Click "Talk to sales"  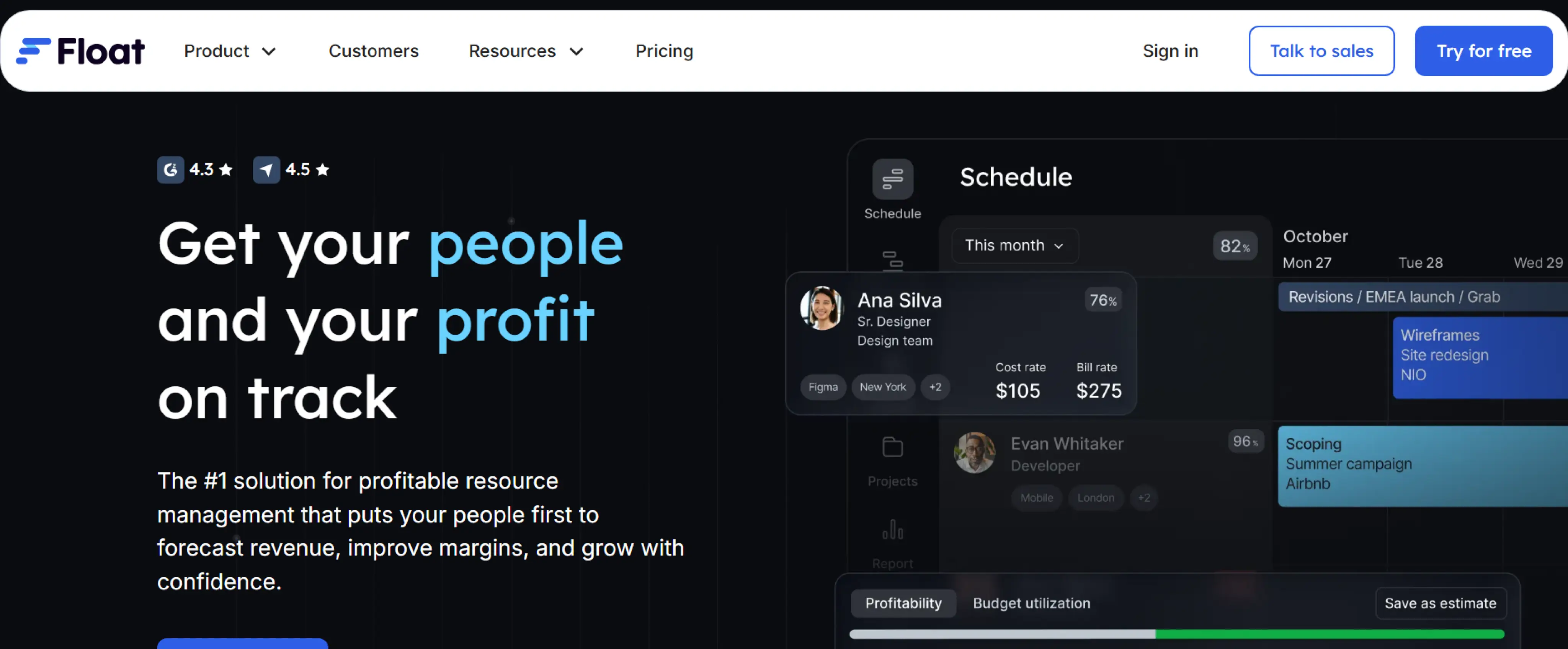click(1321, 51)
